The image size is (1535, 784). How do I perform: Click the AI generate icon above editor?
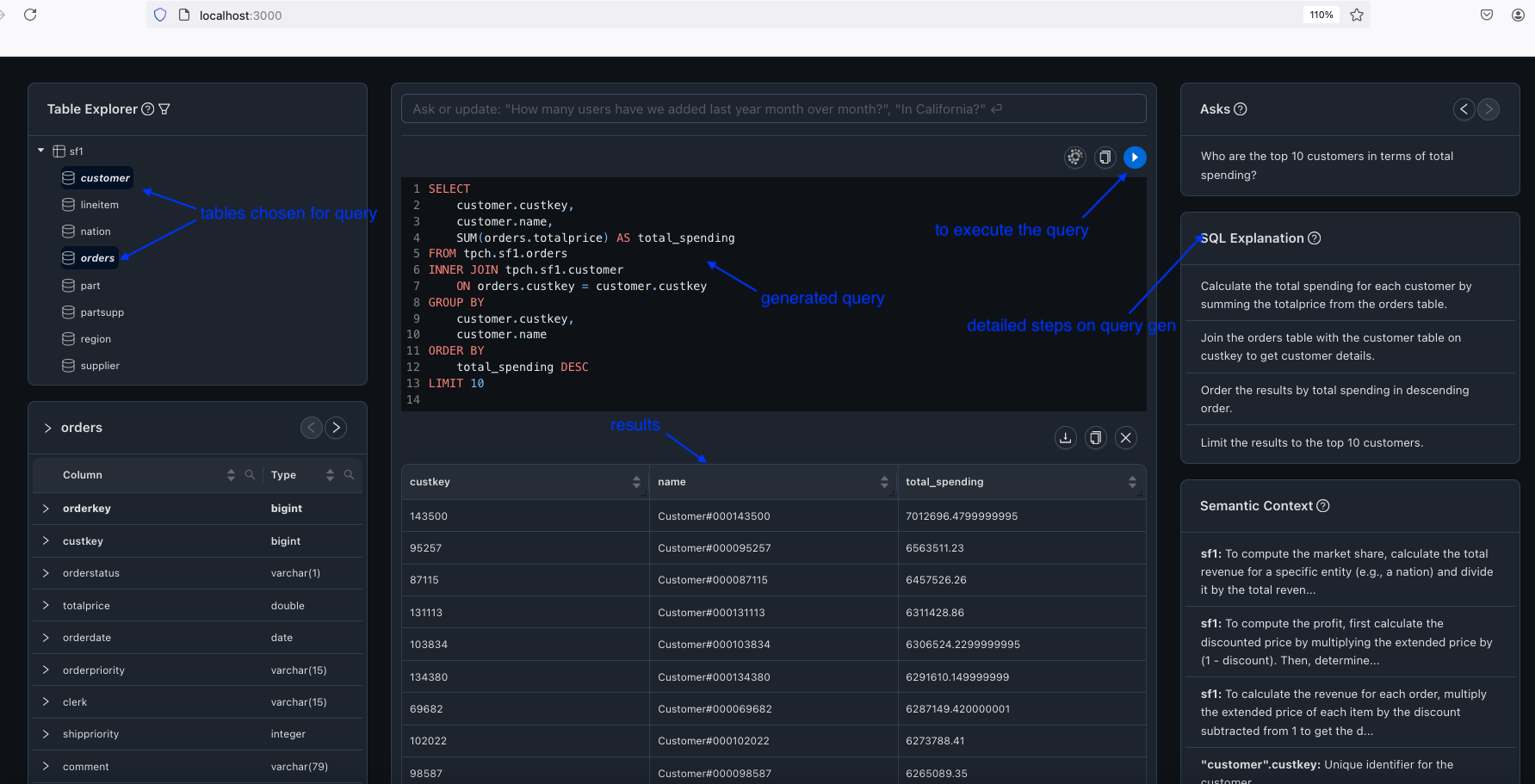pyautogui.click(x=1075, y=157)
